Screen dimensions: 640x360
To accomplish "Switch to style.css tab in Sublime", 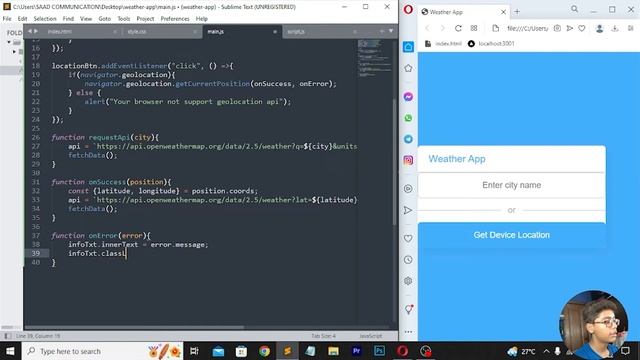I will 161,31.
